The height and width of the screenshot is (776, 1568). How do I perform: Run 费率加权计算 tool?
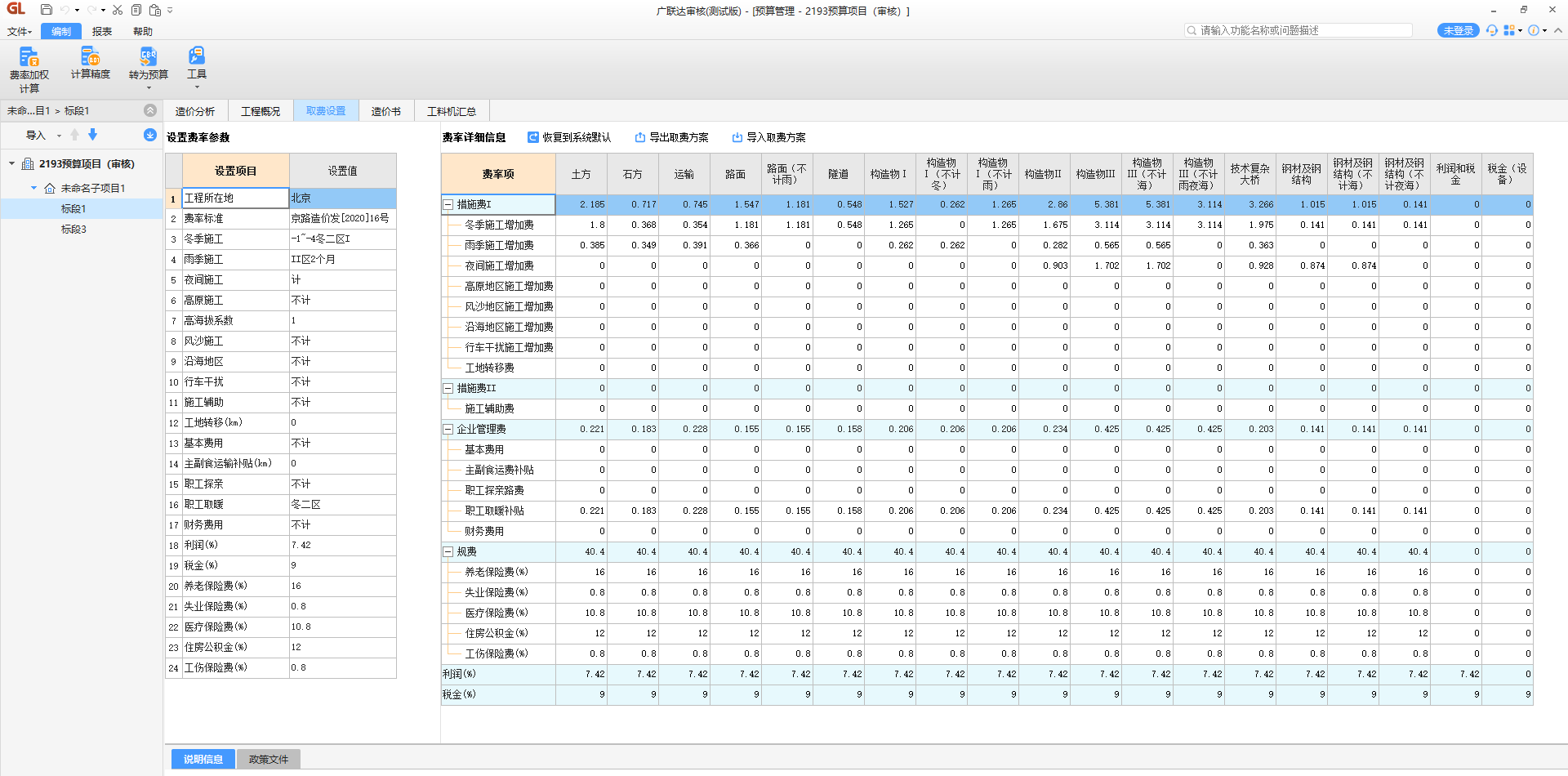pos(29,69)
